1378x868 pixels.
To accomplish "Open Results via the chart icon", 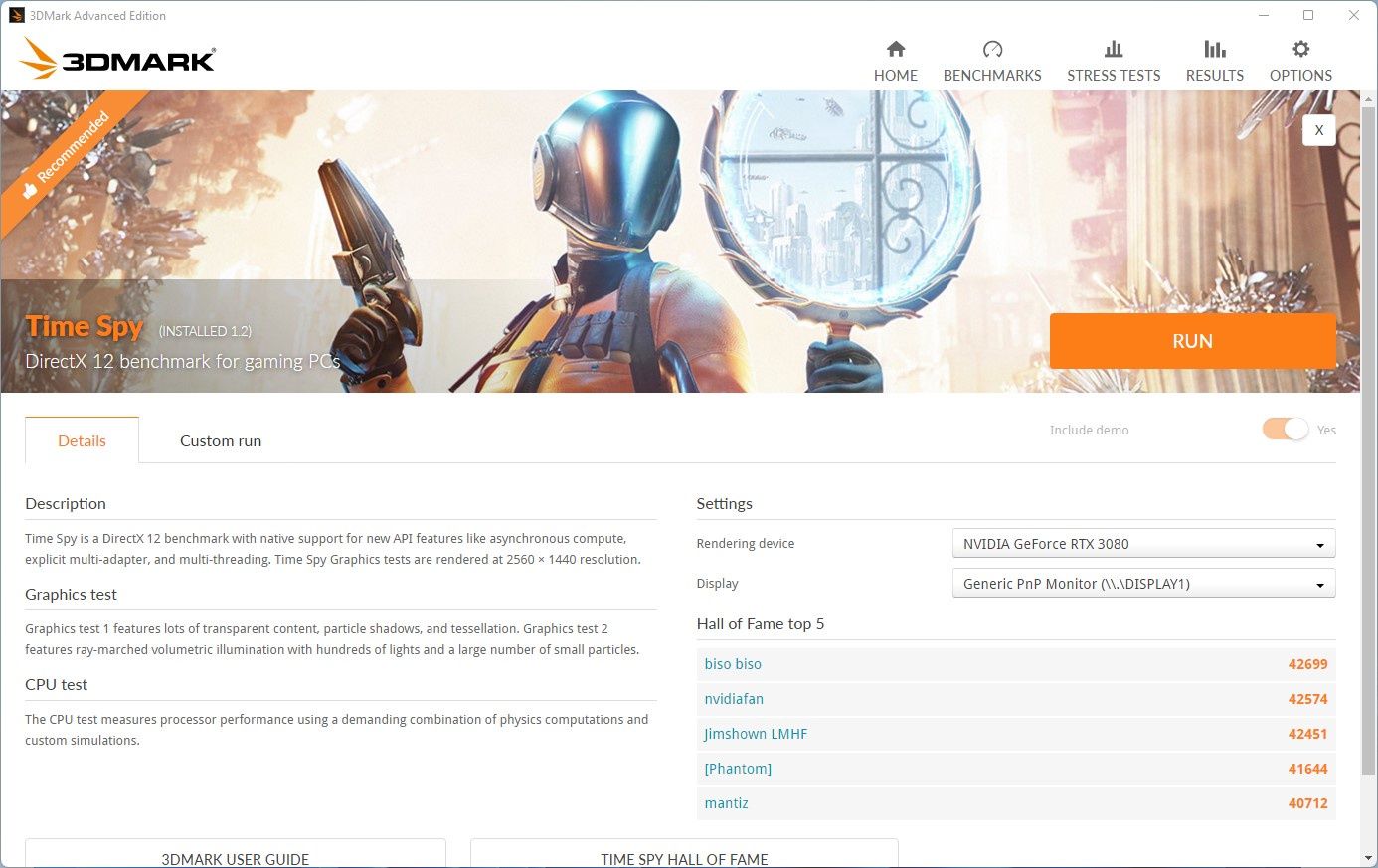I will coord(1215,49).
